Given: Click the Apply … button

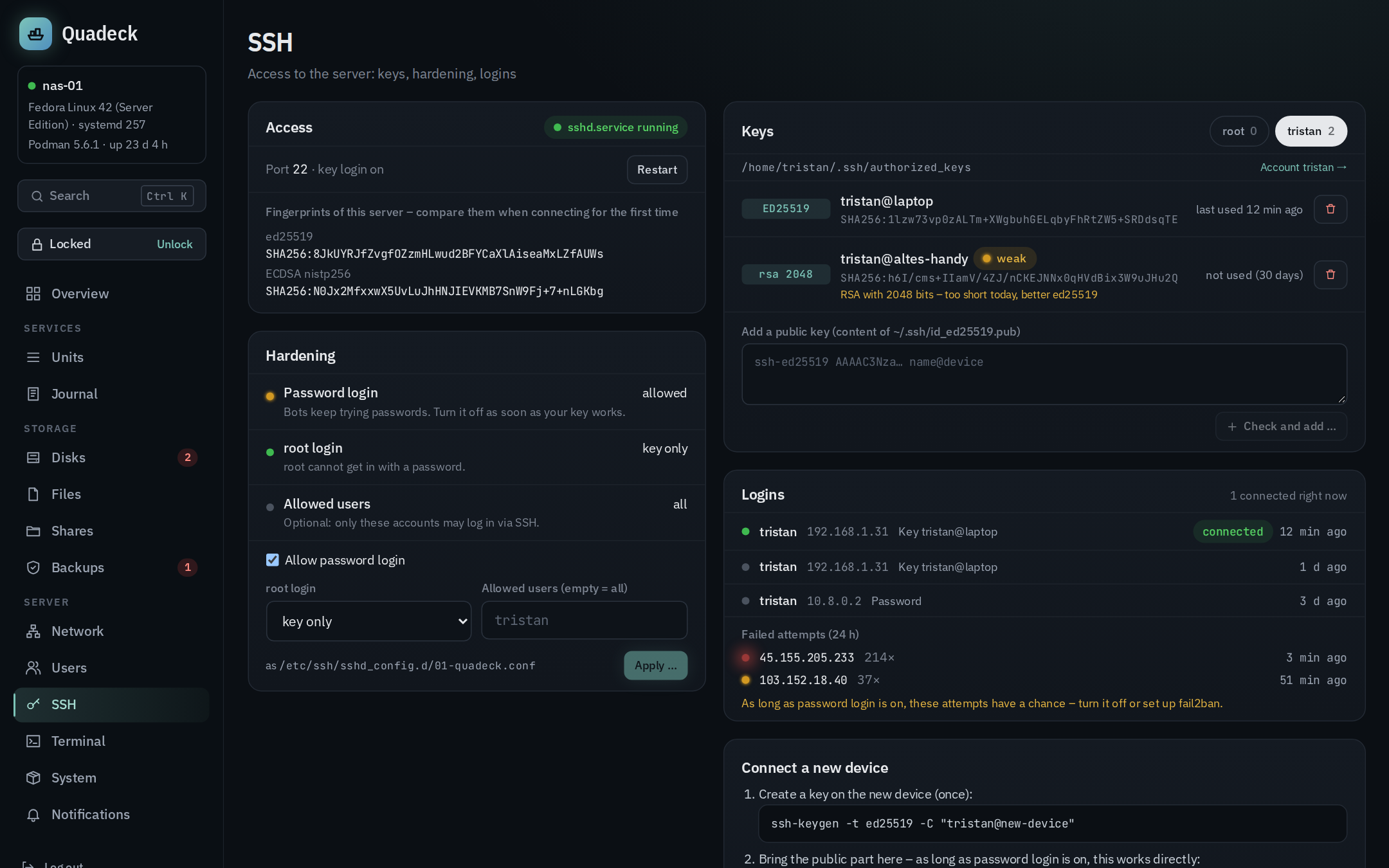Looking at the screenshot, I should (655, 665).
